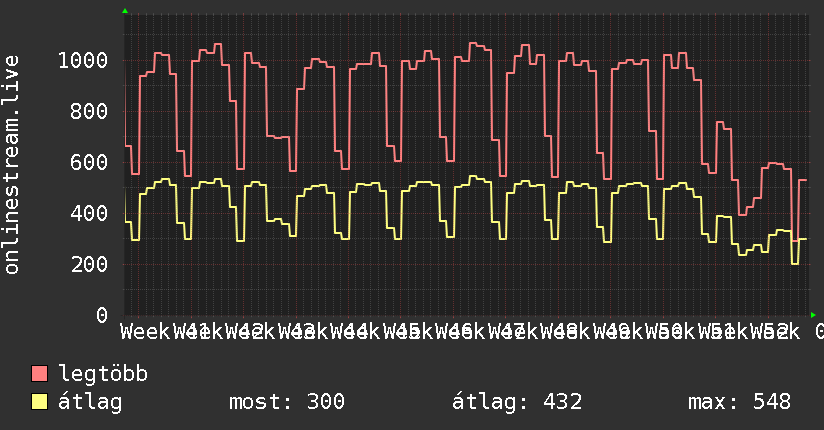Click the most: 300 statistic
The height and width of the screenshot is (430, 824).
pyautogui.click(x=287, y=403)
